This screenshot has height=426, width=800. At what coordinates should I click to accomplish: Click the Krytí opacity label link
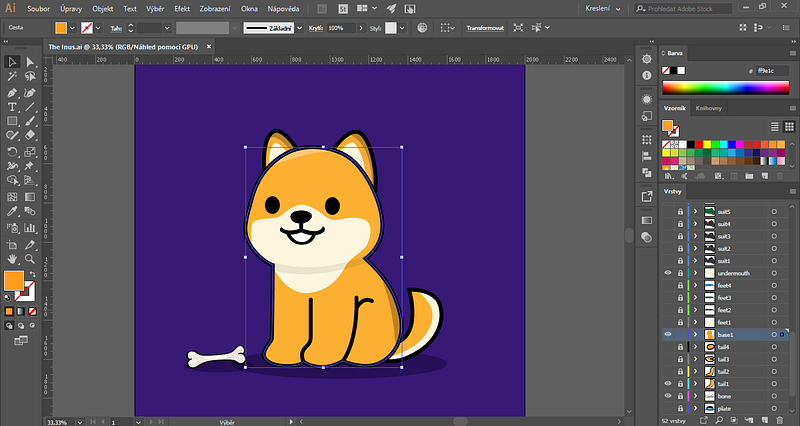click(x=315, y=28)
